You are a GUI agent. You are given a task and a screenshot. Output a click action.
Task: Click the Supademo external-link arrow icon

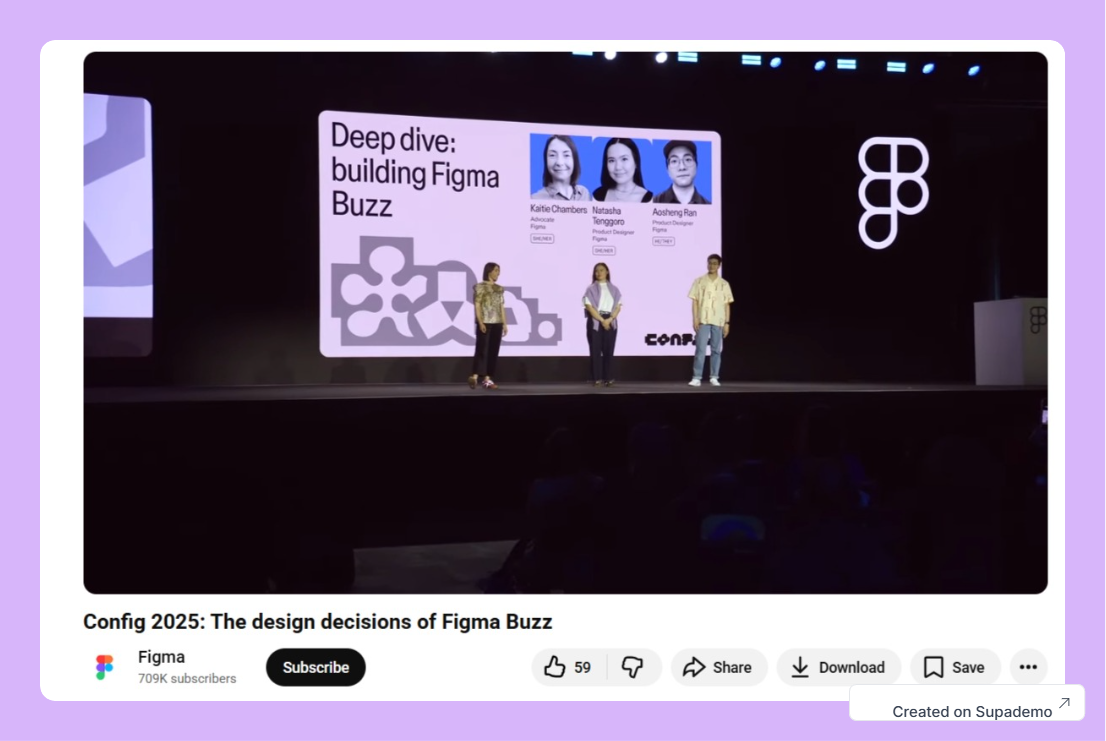pos(1062,701)
